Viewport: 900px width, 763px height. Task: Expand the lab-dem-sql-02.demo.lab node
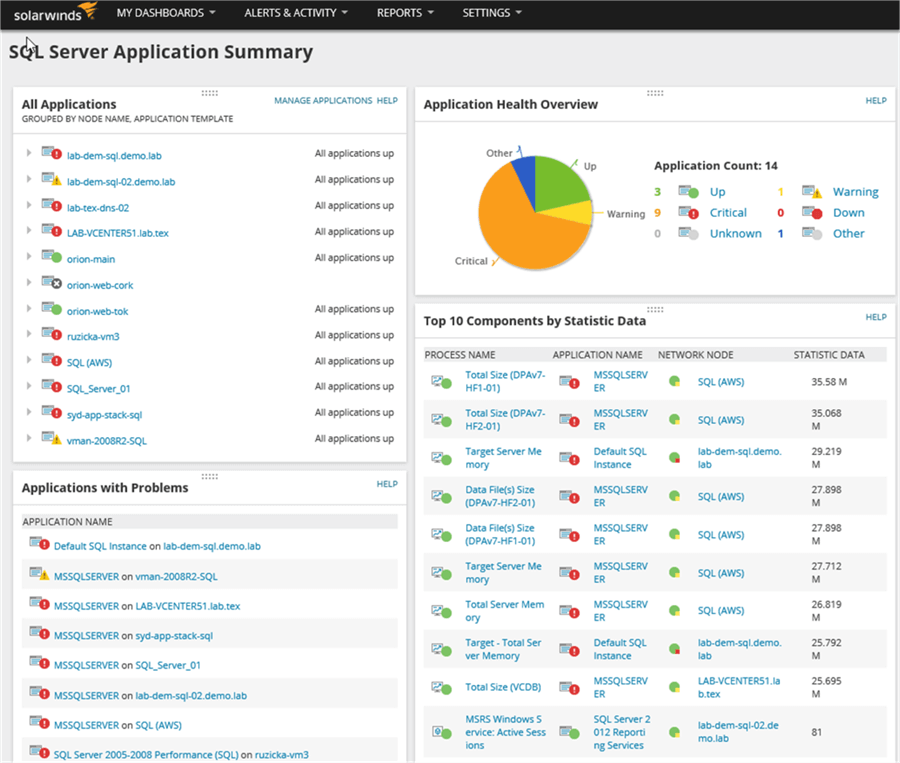[x=29, y=179]
